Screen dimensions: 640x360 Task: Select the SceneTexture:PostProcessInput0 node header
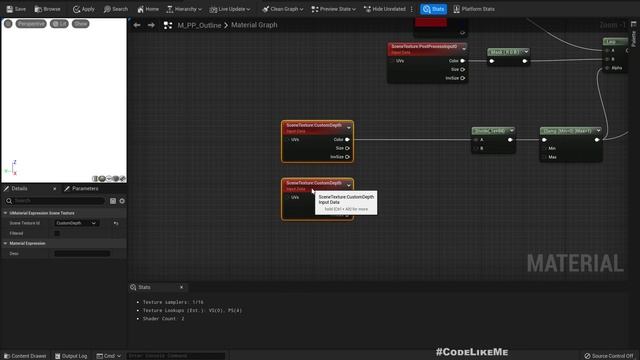coord(424,49)
